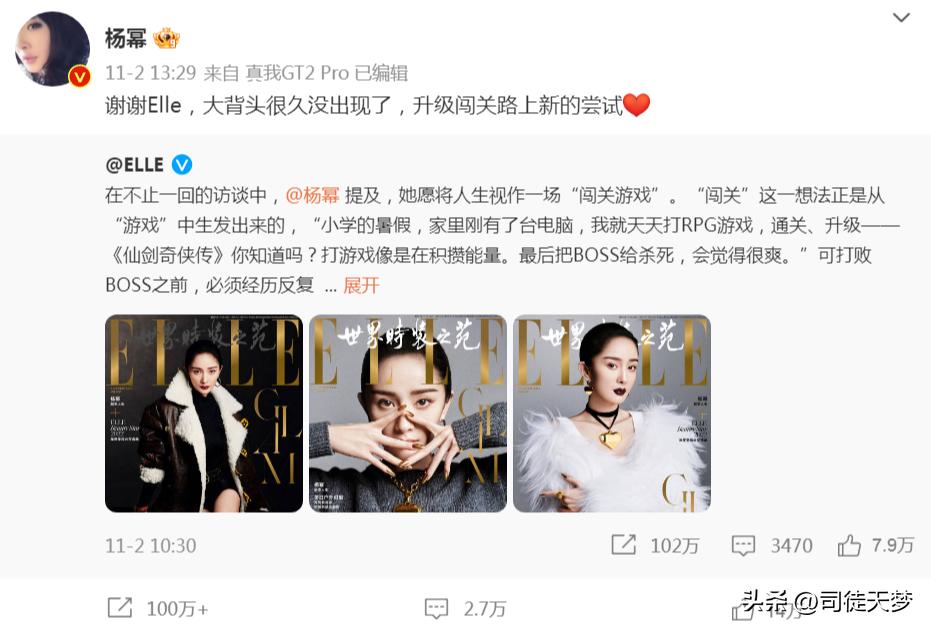Open the post options chevron menu

[x=901, y=18]
